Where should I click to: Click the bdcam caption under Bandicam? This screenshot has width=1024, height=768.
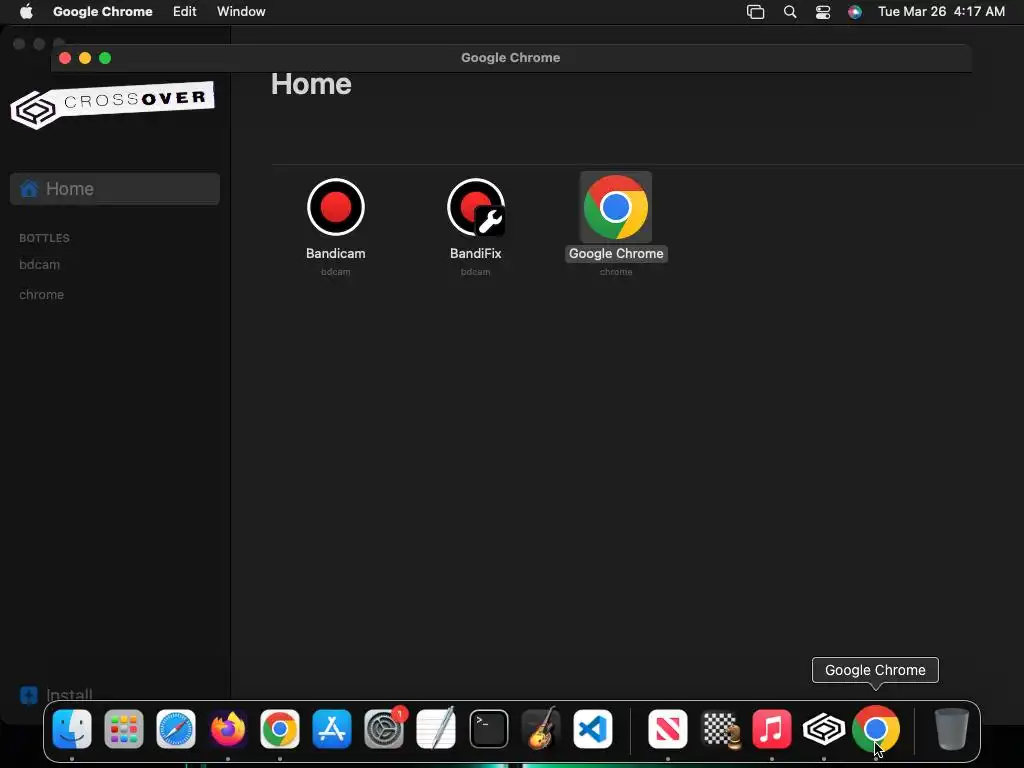tap(336, 272)
